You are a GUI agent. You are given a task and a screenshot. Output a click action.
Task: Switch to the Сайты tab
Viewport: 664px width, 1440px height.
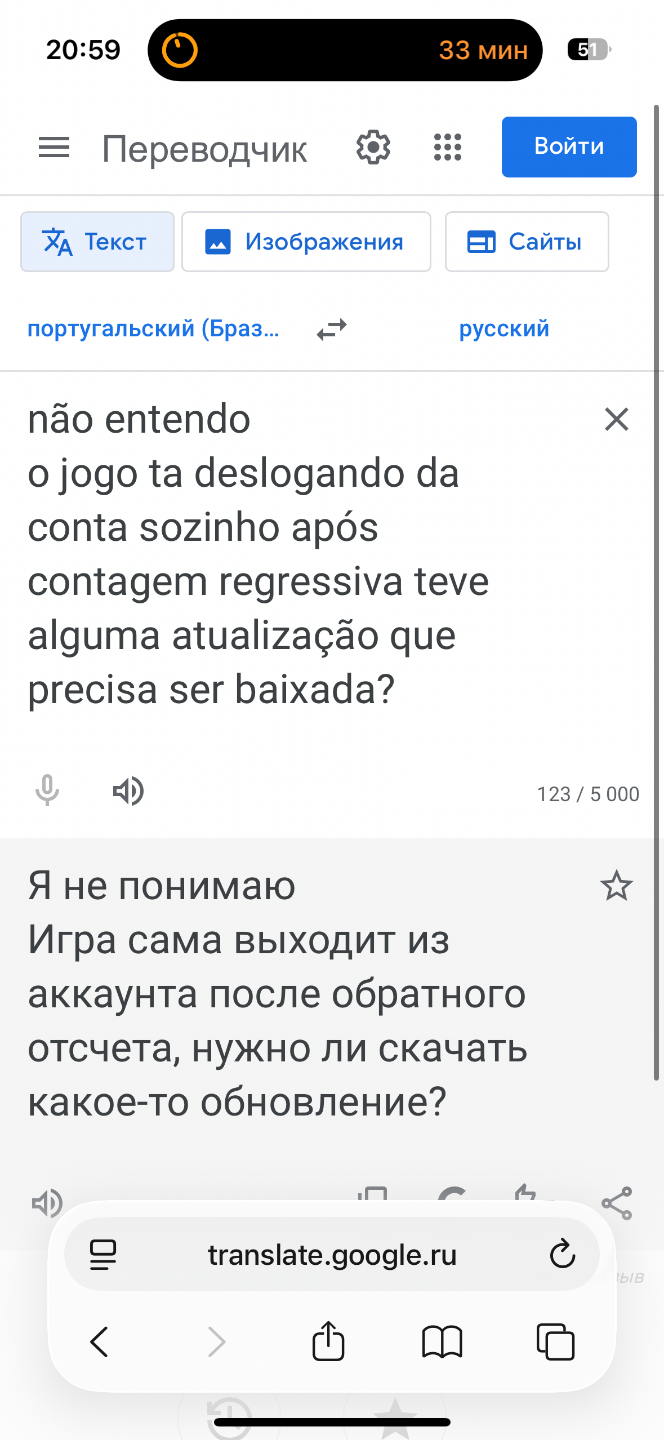click(526, 242)
